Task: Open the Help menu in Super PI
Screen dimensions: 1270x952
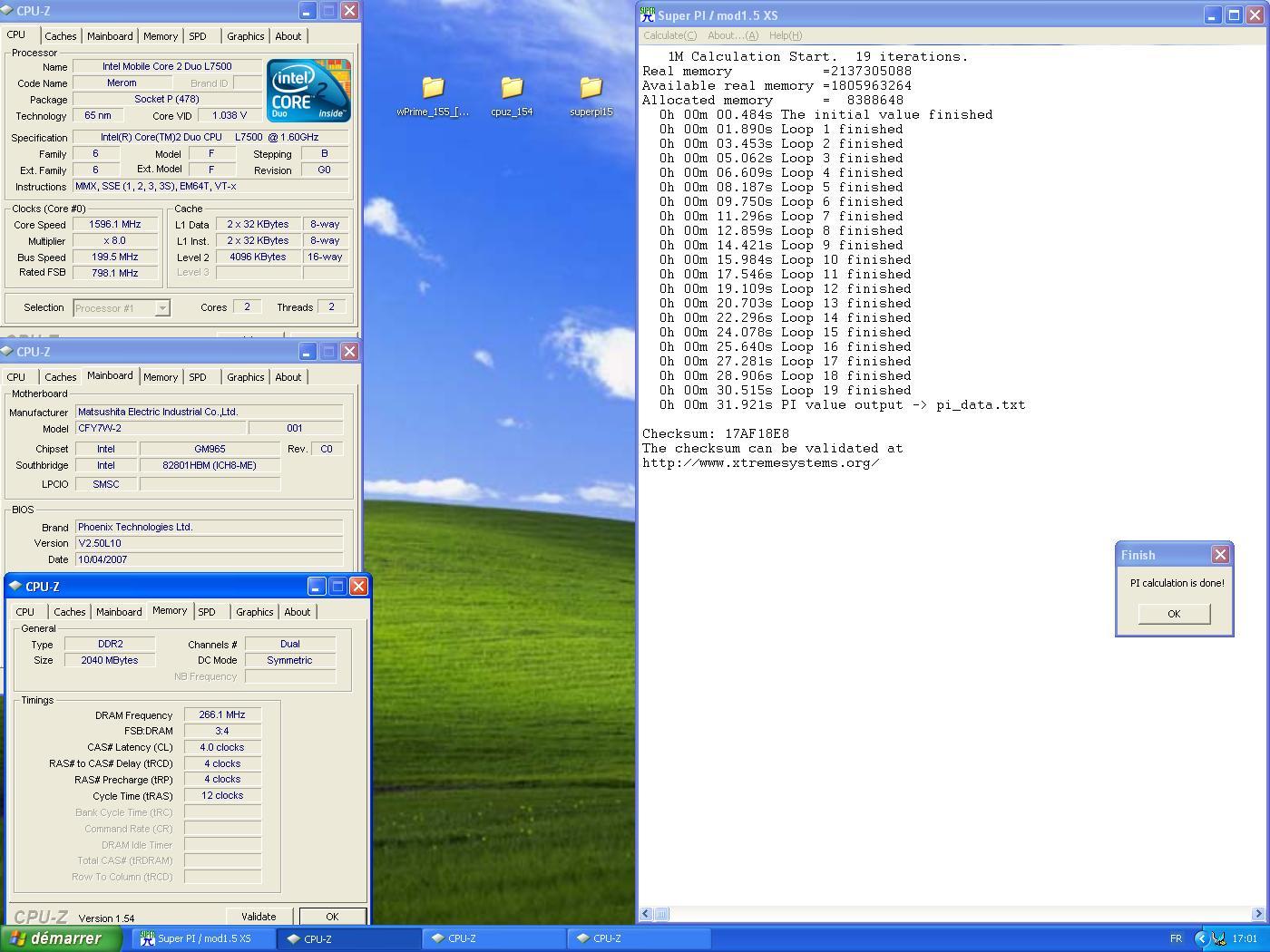Action: point(786,35)
